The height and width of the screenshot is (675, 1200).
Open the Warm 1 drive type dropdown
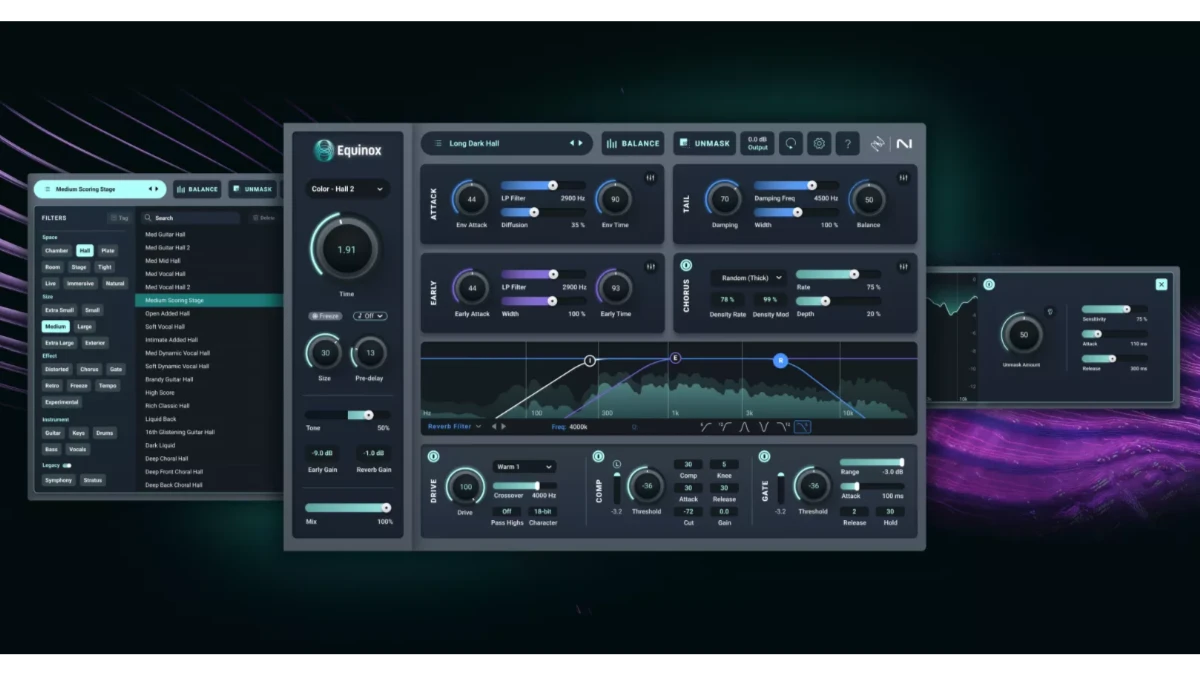pos(524,466)
